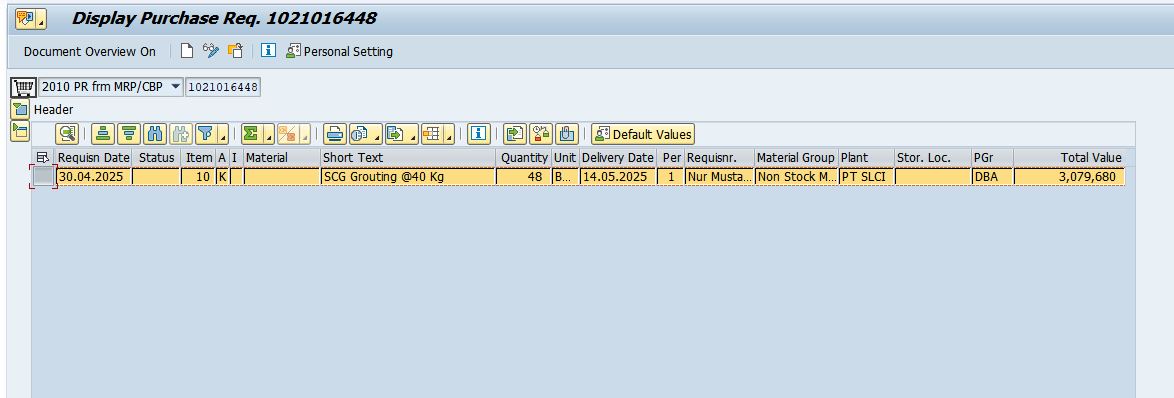The width and height of the screenshot is (1174, 398).
Task: Click the Material Group column header
Action: pyautogui.click(x=796, y=157)
